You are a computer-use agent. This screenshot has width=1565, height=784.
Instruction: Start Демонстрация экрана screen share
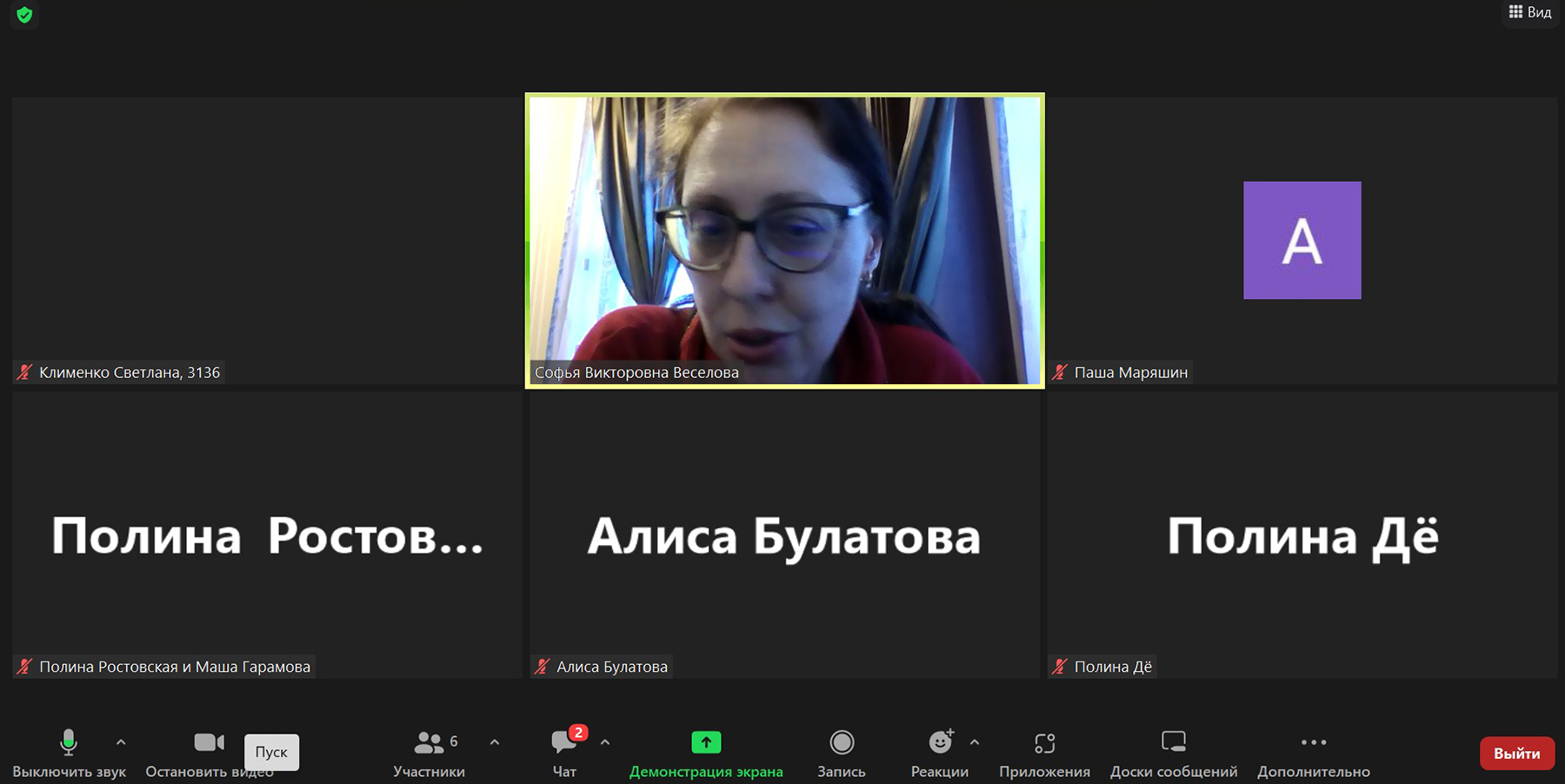pos(706,754)
